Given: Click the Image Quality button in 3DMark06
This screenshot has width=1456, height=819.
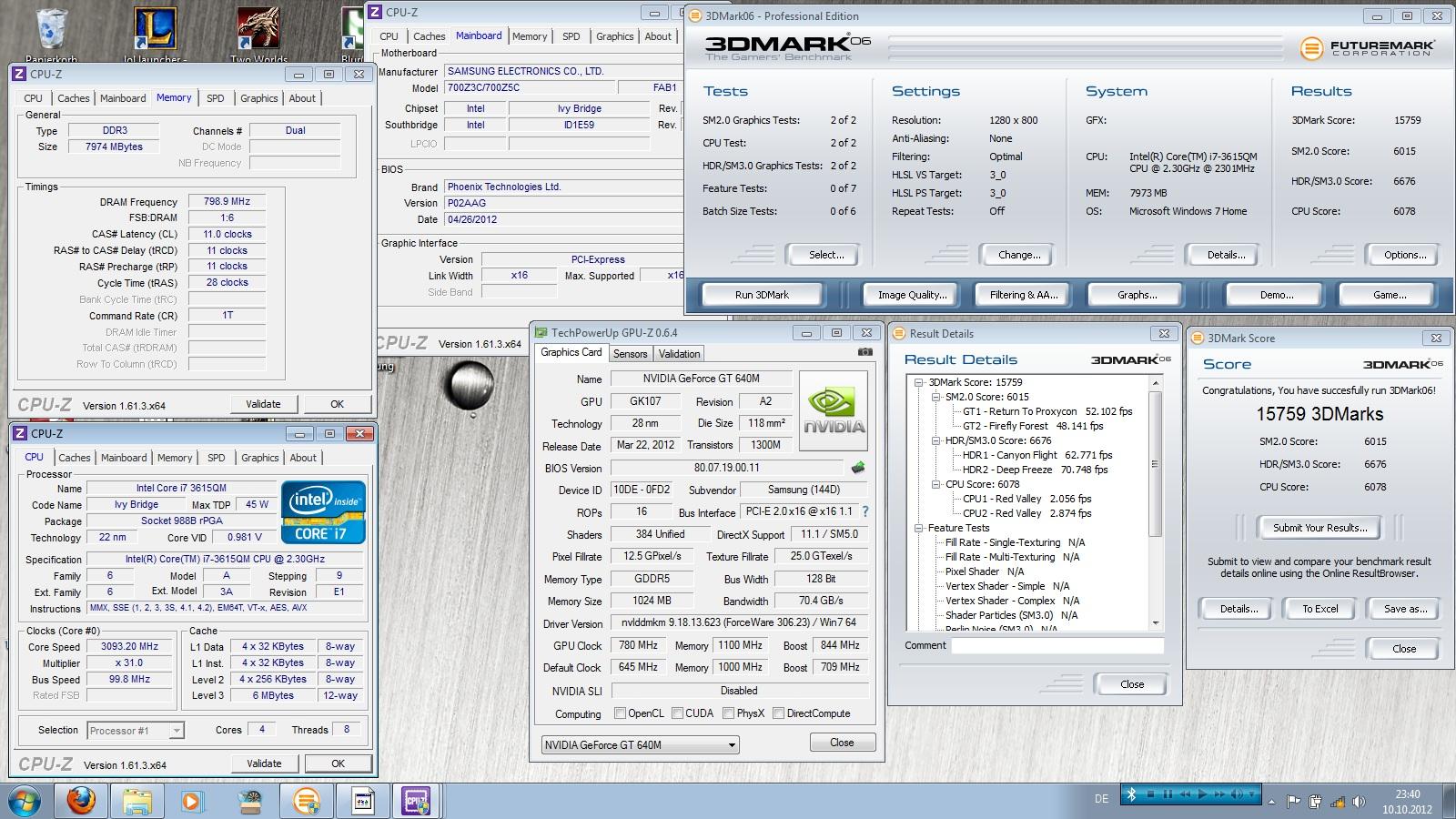Looking at the screenshot, I should (x=912, y=295).
